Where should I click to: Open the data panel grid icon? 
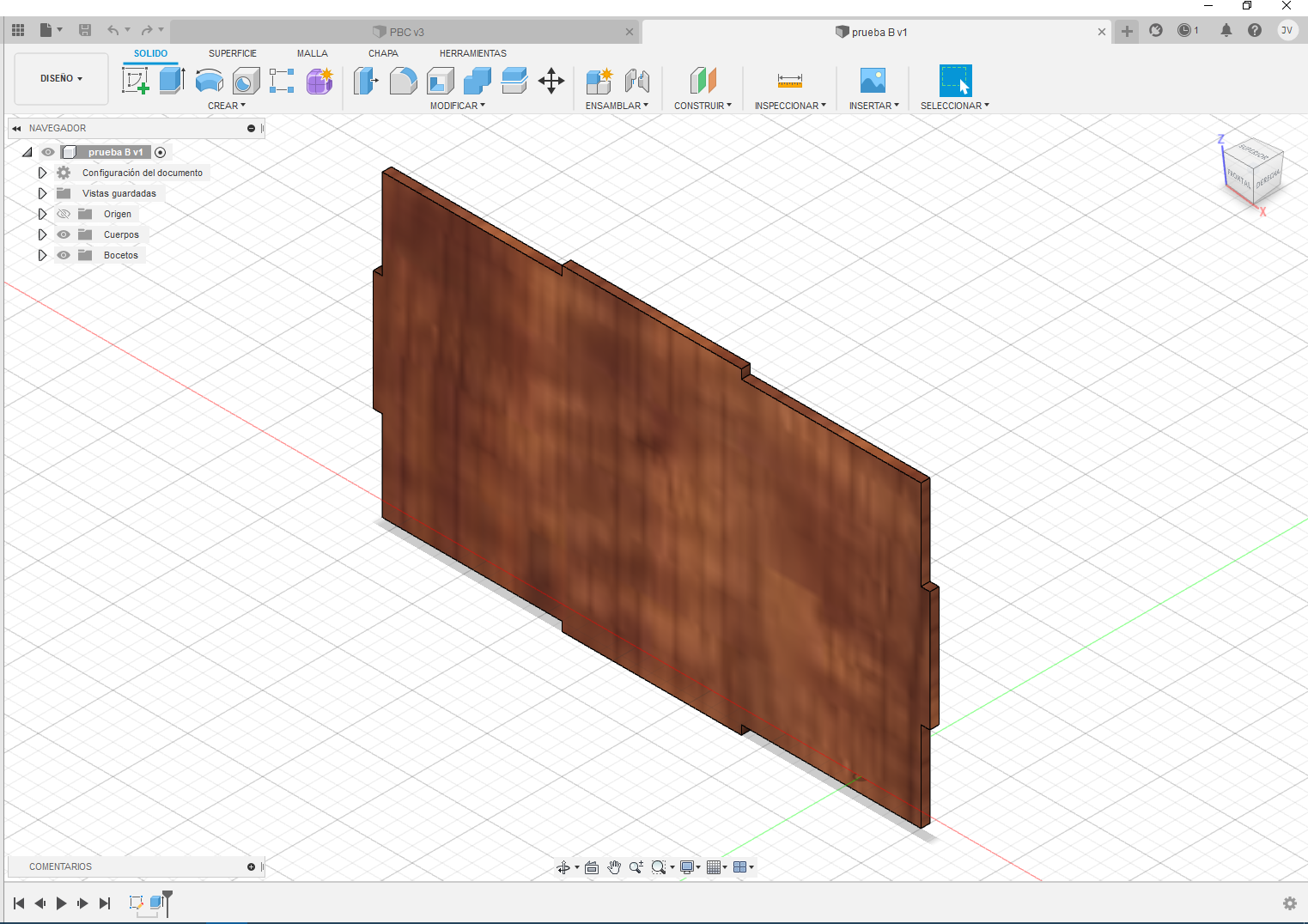point(18,30)
